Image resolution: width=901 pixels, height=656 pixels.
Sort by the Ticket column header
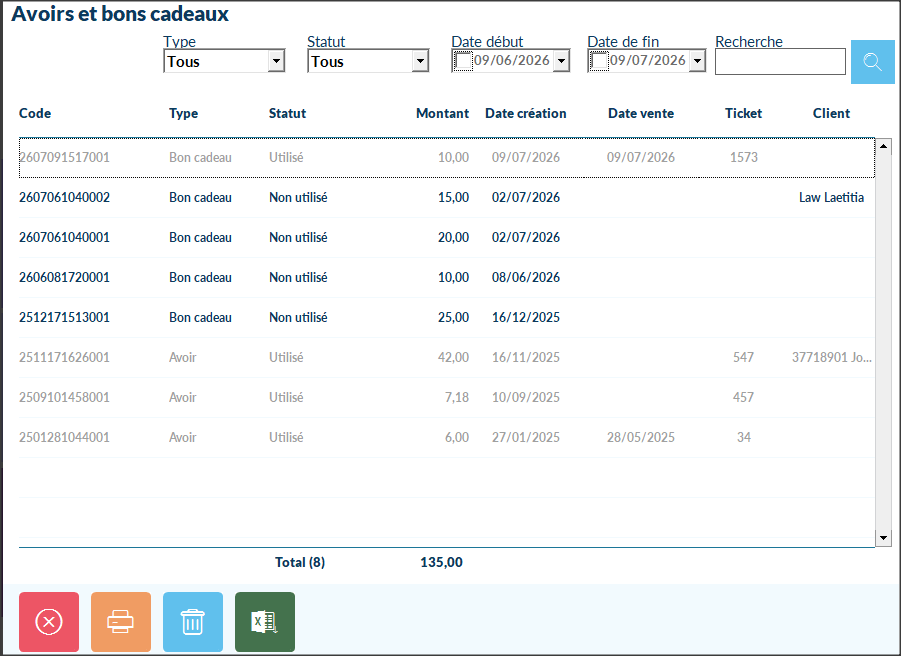click(744, 113)
